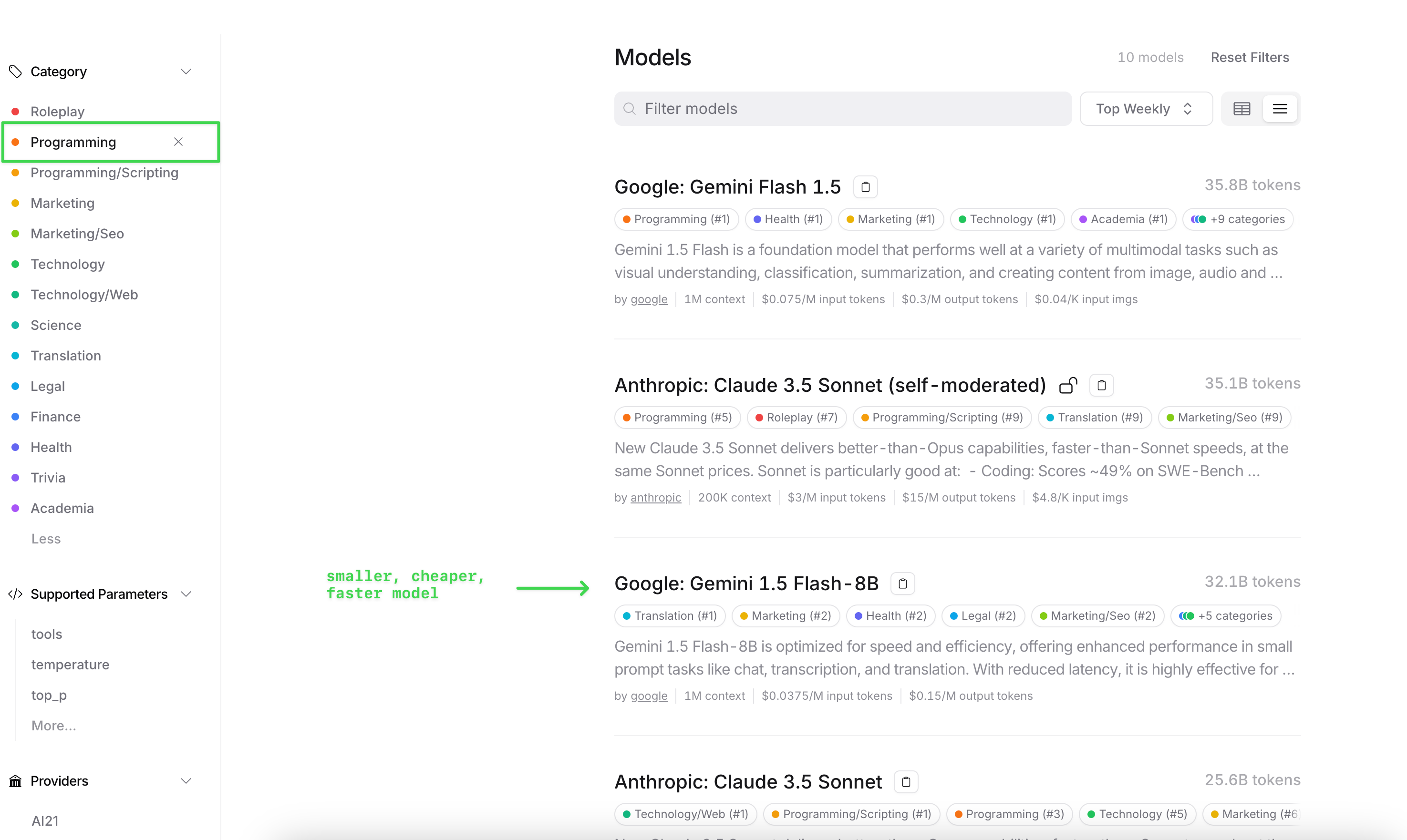Switch to list view layout

tap(1280, 109)
